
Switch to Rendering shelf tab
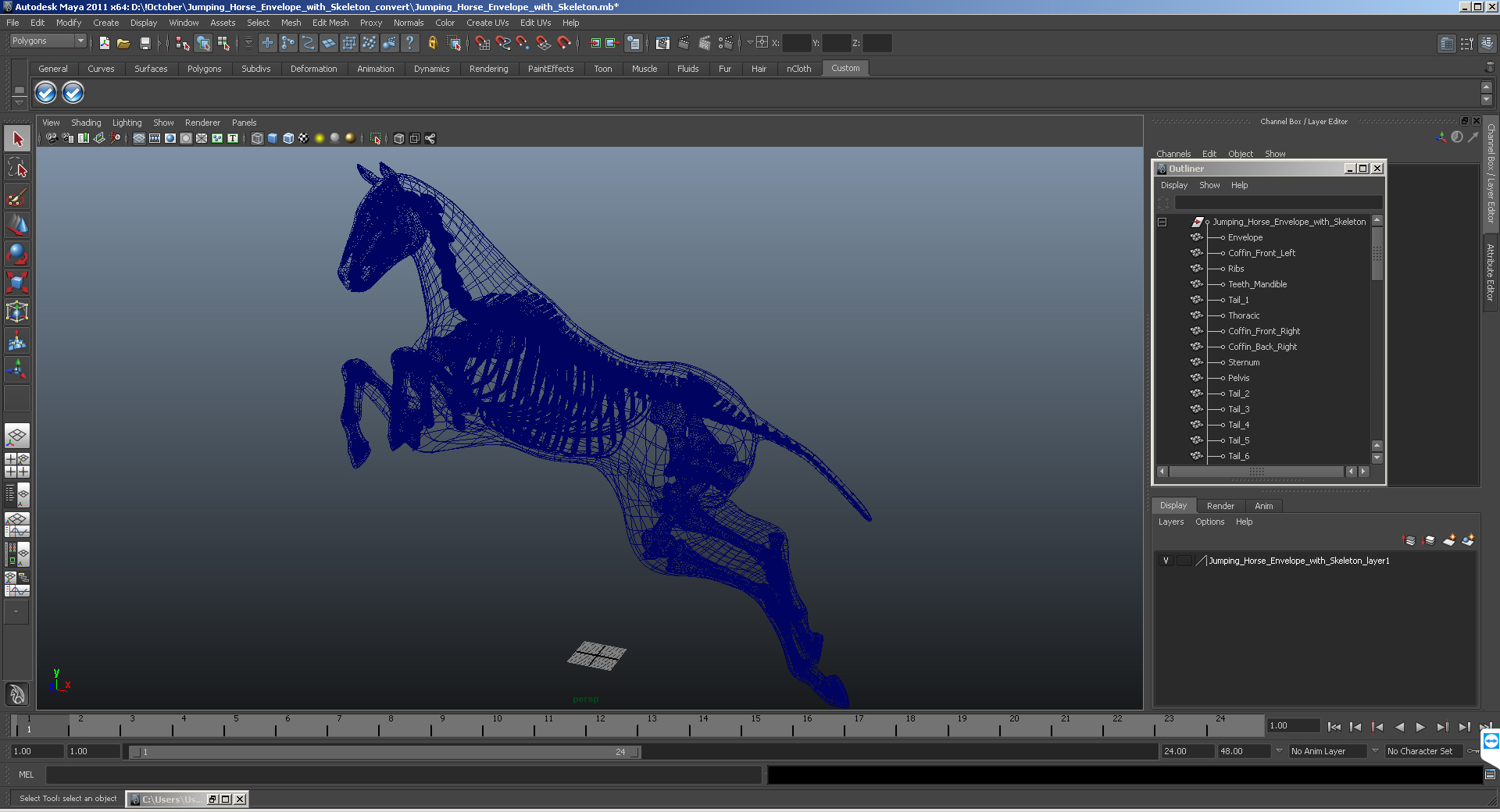pyautogui.click(x=488, y=69)
